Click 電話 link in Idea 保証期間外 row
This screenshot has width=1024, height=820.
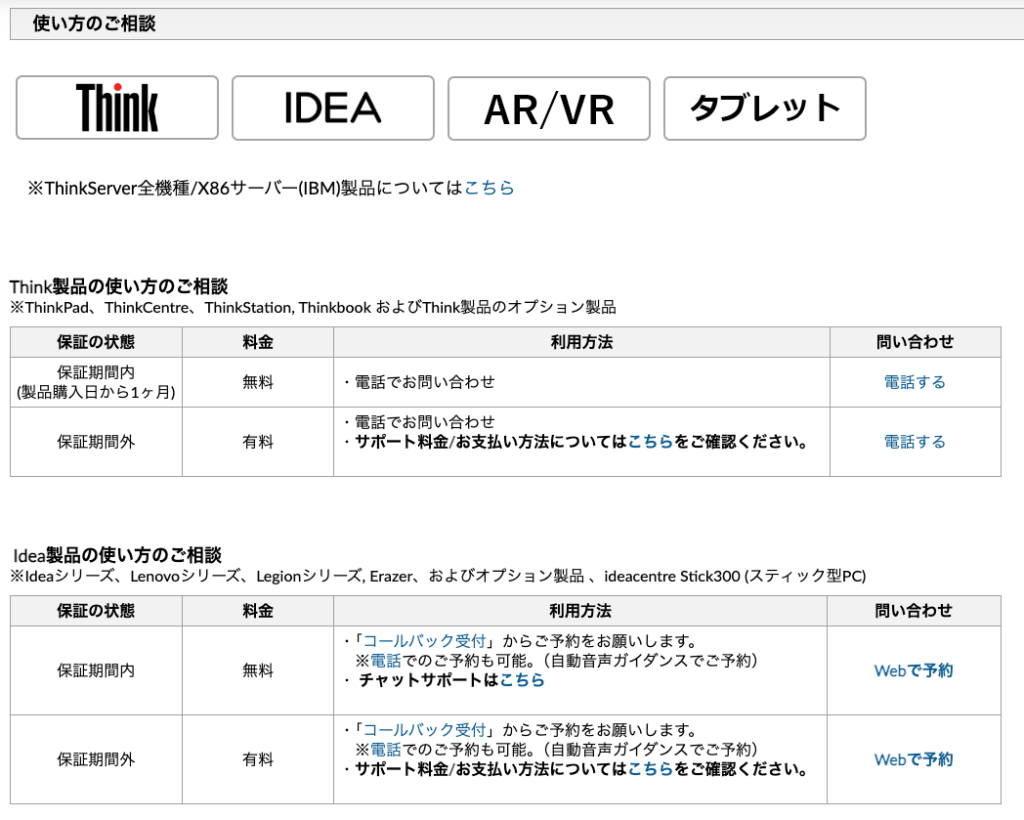(x=385, y=749)
